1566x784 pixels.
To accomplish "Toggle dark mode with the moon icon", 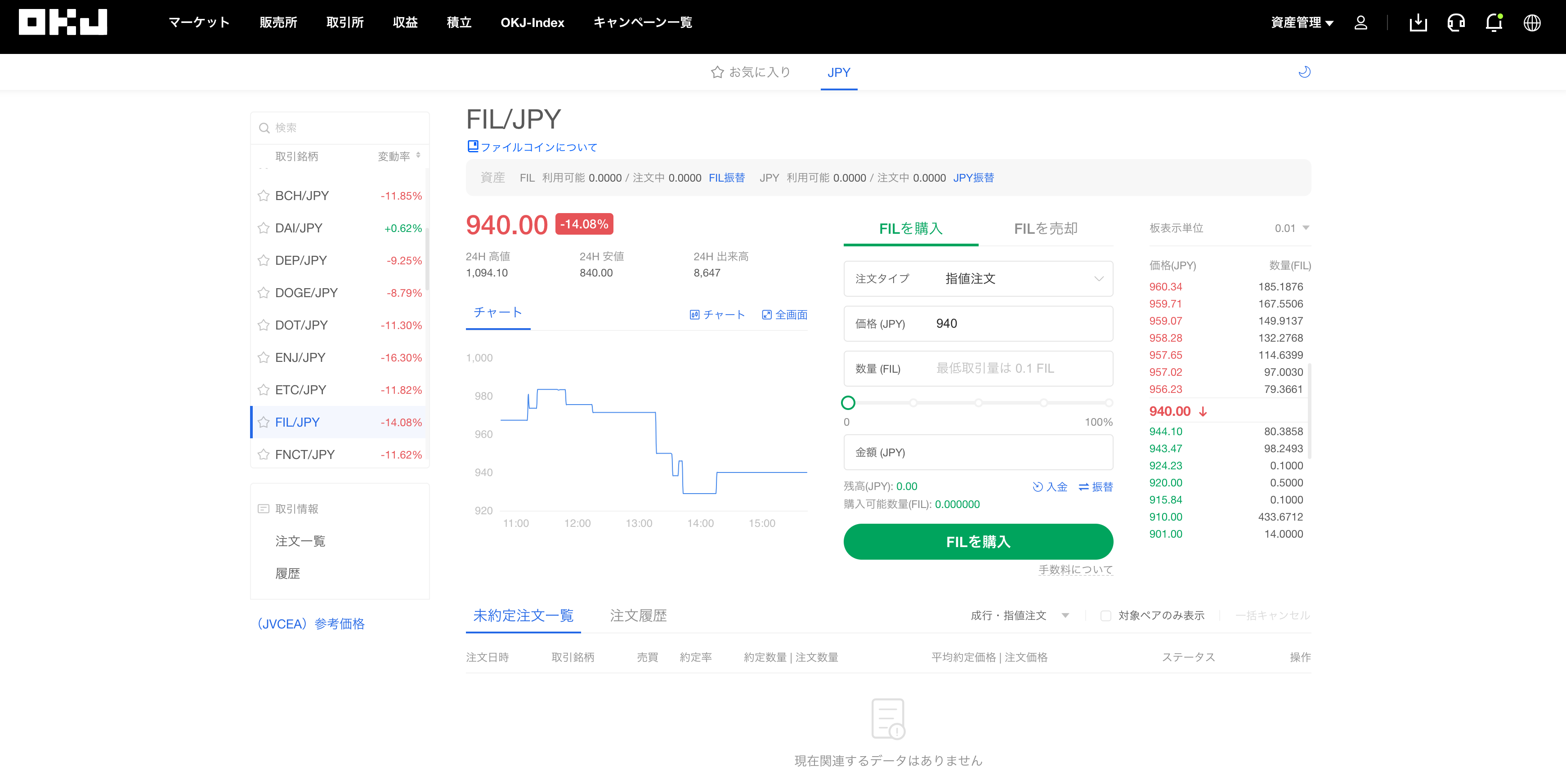I will pos(1304,72).
